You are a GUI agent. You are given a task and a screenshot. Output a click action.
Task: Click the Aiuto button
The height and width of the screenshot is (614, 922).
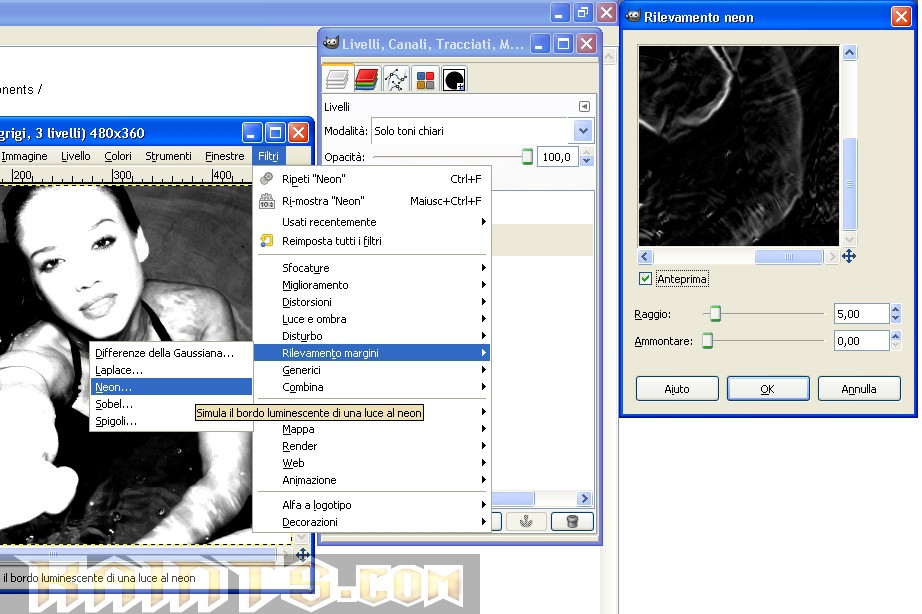click(677, 389)
